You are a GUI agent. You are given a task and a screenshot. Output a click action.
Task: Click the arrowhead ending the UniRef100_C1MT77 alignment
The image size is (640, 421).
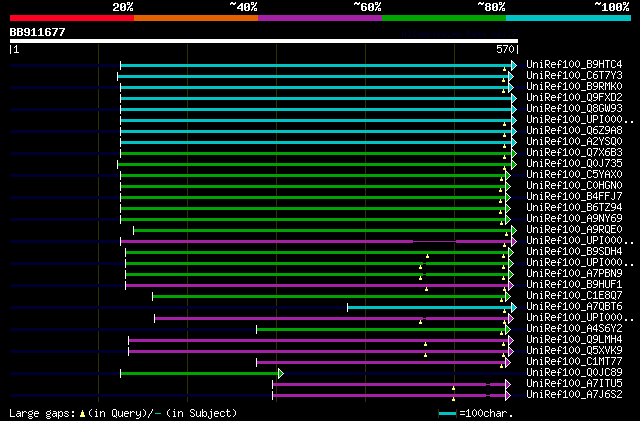508,363
